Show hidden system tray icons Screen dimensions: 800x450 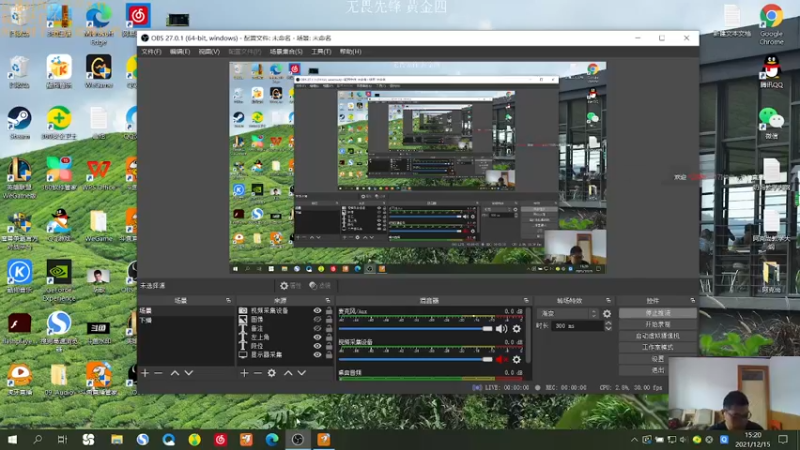634,440
